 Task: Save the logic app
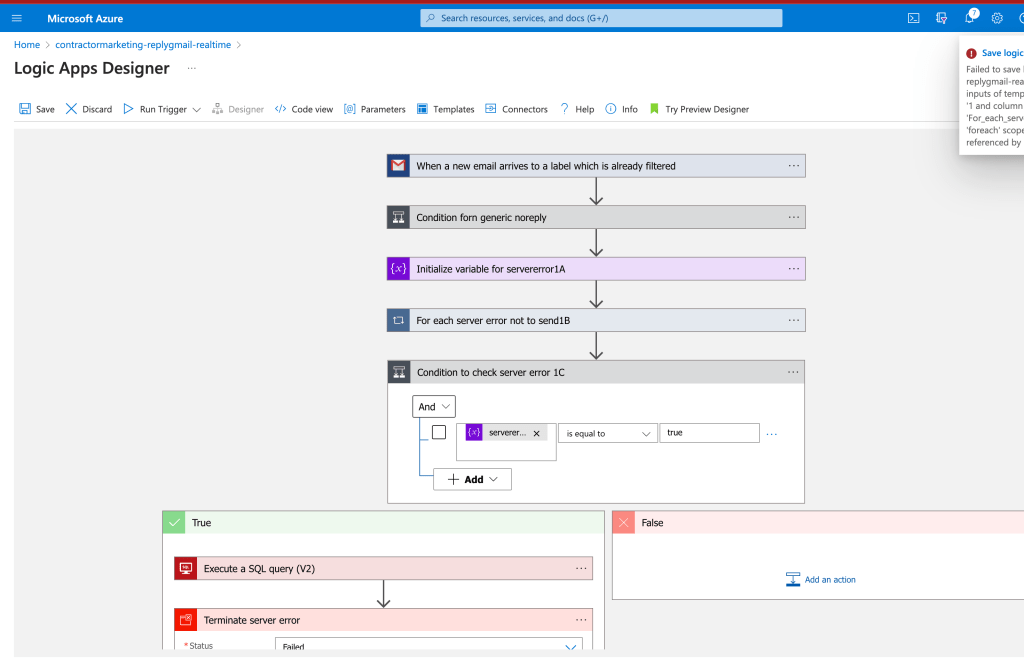(37, 109)
